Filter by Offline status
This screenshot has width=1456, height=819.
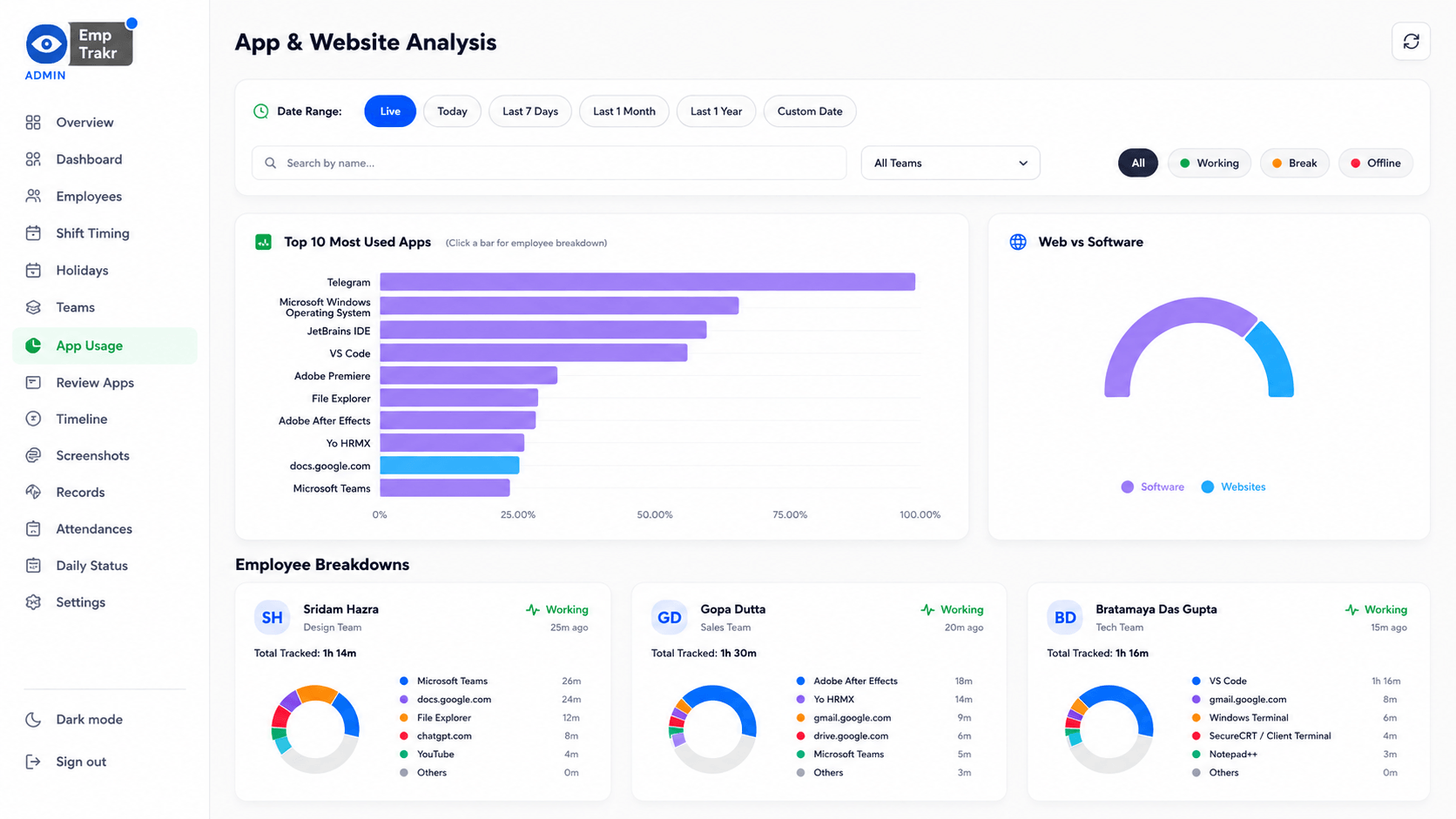(x=1375, y=163)
